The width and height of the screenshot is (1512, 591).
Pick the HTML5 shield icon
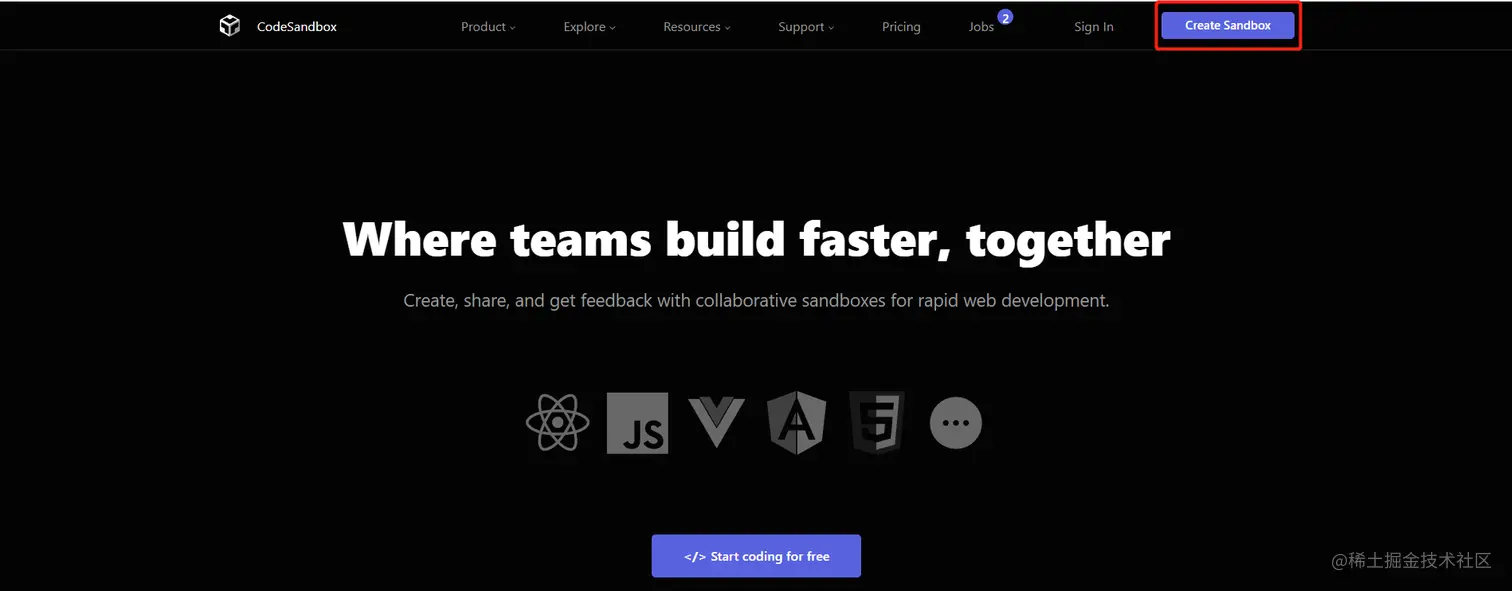(x=877, y=423)
